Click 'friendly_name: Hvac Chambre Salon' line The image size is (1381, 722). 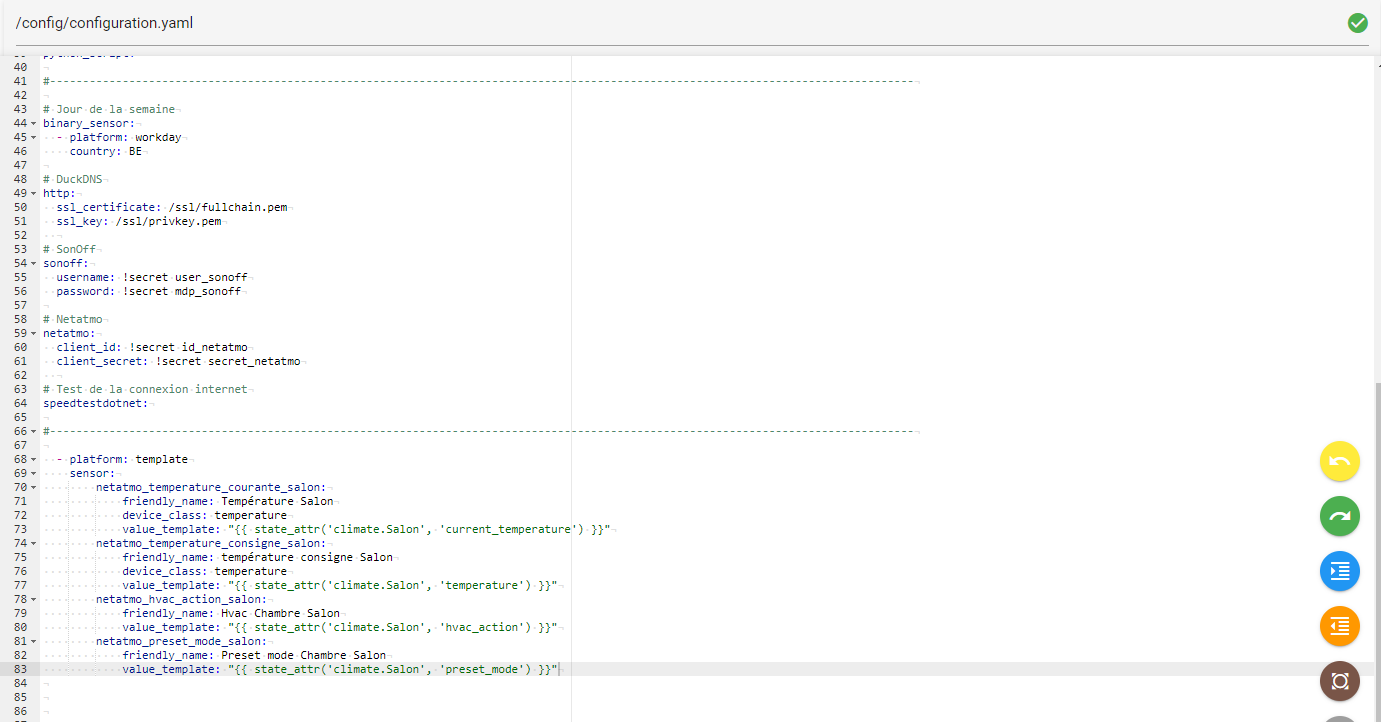231,613
